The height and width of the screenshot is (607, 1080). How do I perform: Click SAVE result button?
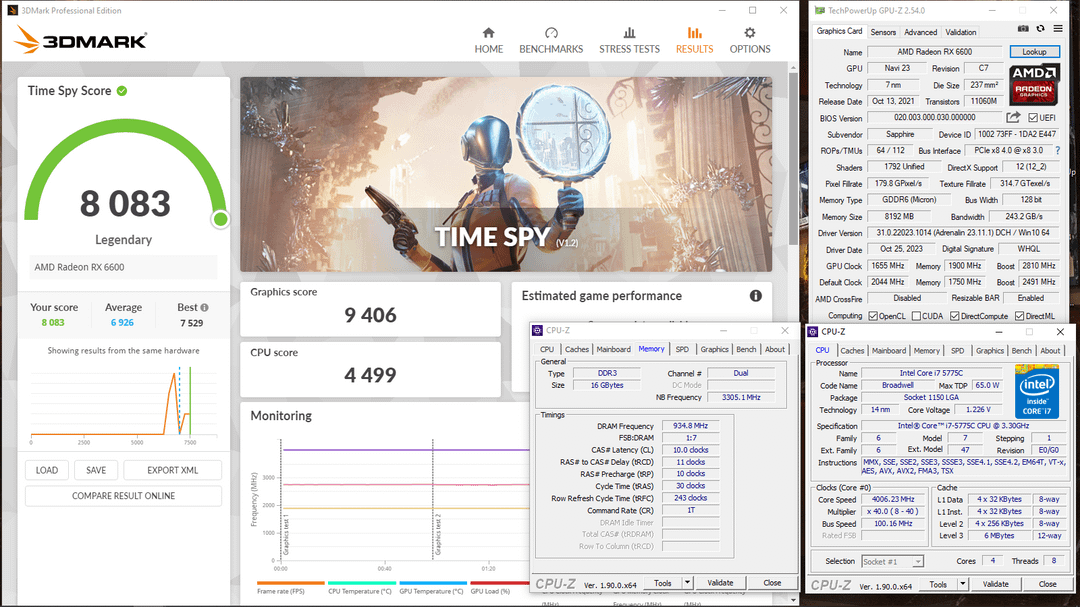96,470
